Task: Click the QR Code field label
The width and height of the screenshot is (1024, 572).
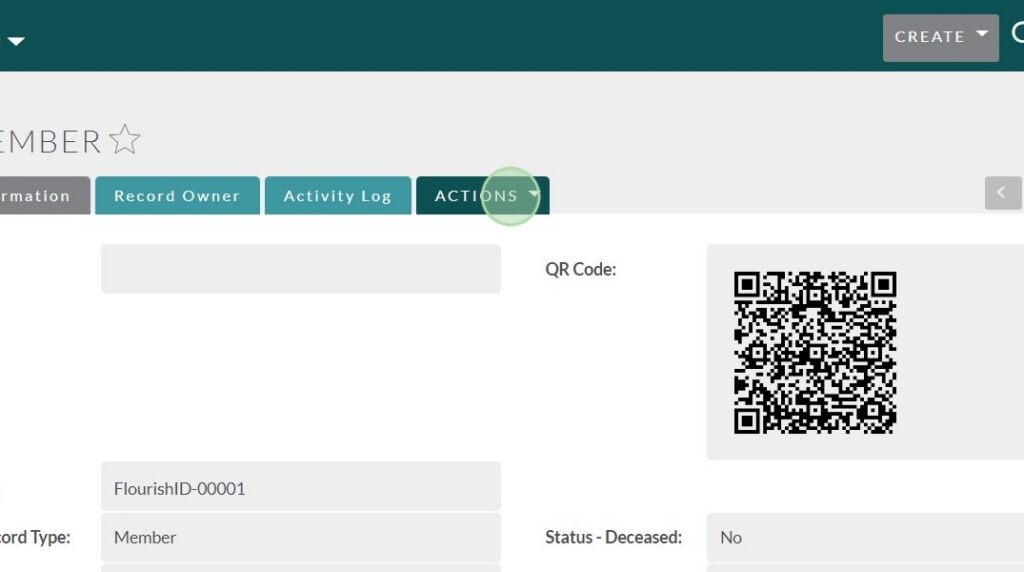Action: click(x=580, y=269)
